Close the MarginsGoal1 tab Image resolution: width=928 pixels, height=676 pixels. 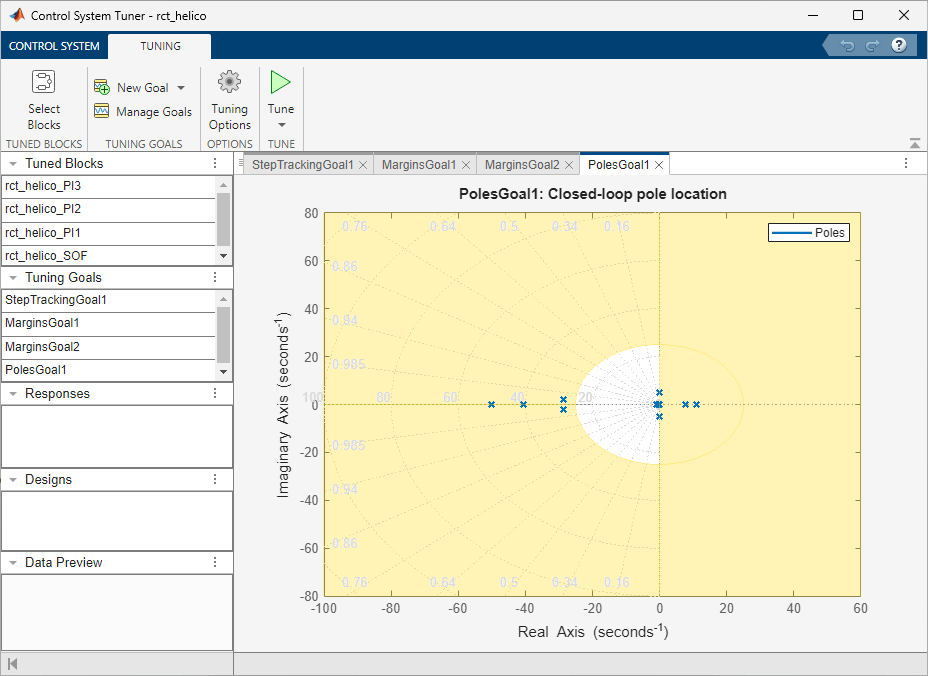coord(467,164)
